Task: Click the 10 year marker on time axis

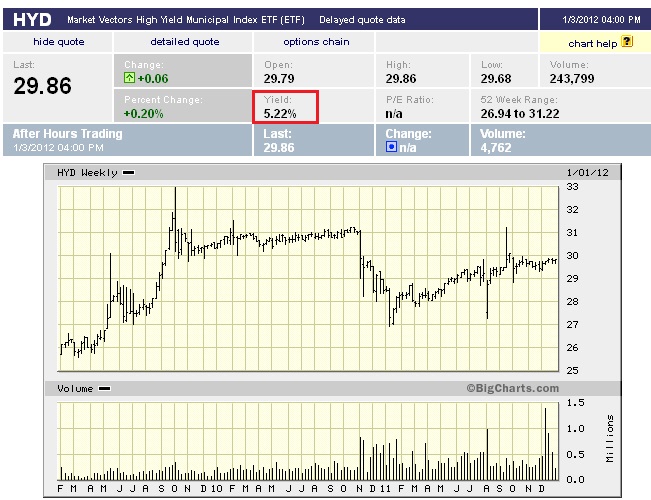Action: tap(217, 489)
